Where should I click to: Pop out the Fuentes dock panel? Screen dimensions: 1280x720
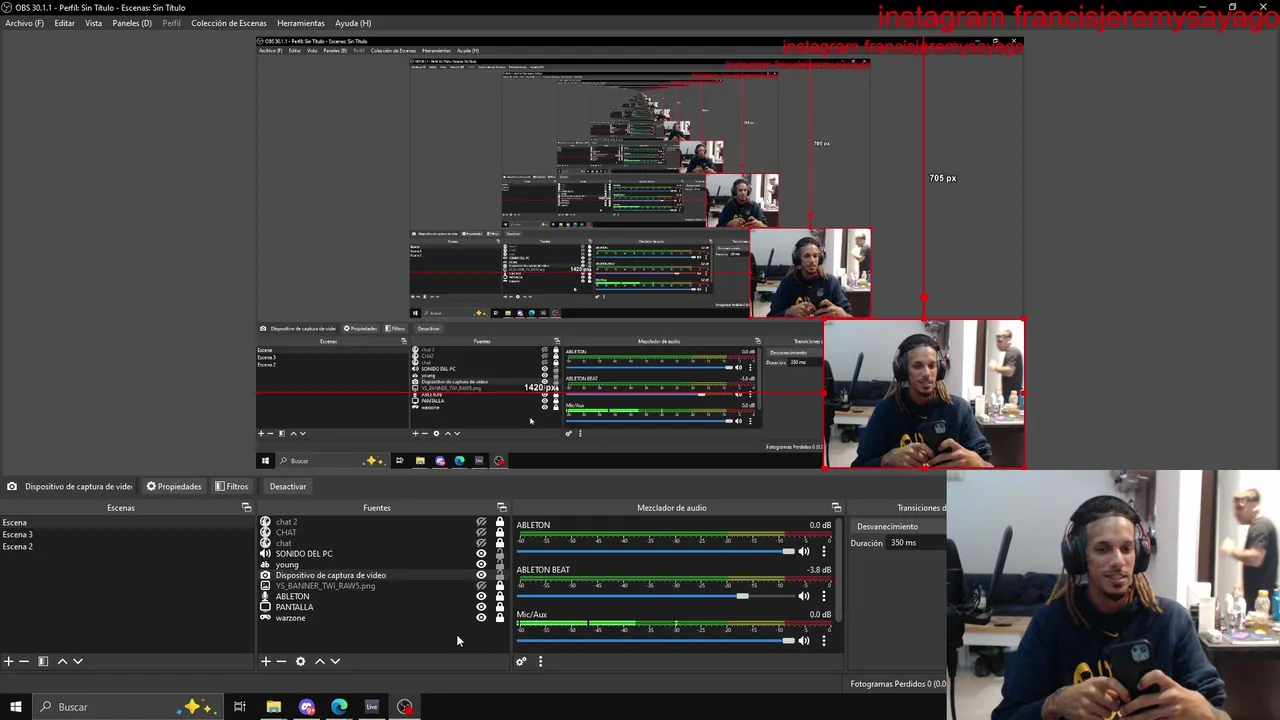(502, 508)
